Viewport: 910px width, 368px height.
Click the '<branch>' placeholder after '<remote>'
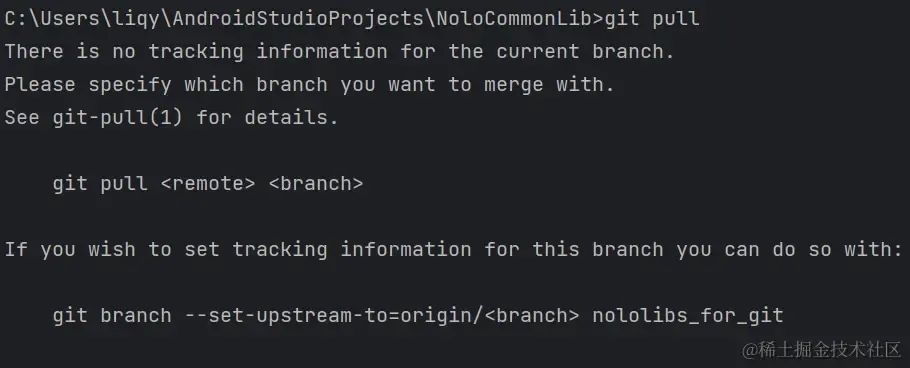(x=316, y=183)
